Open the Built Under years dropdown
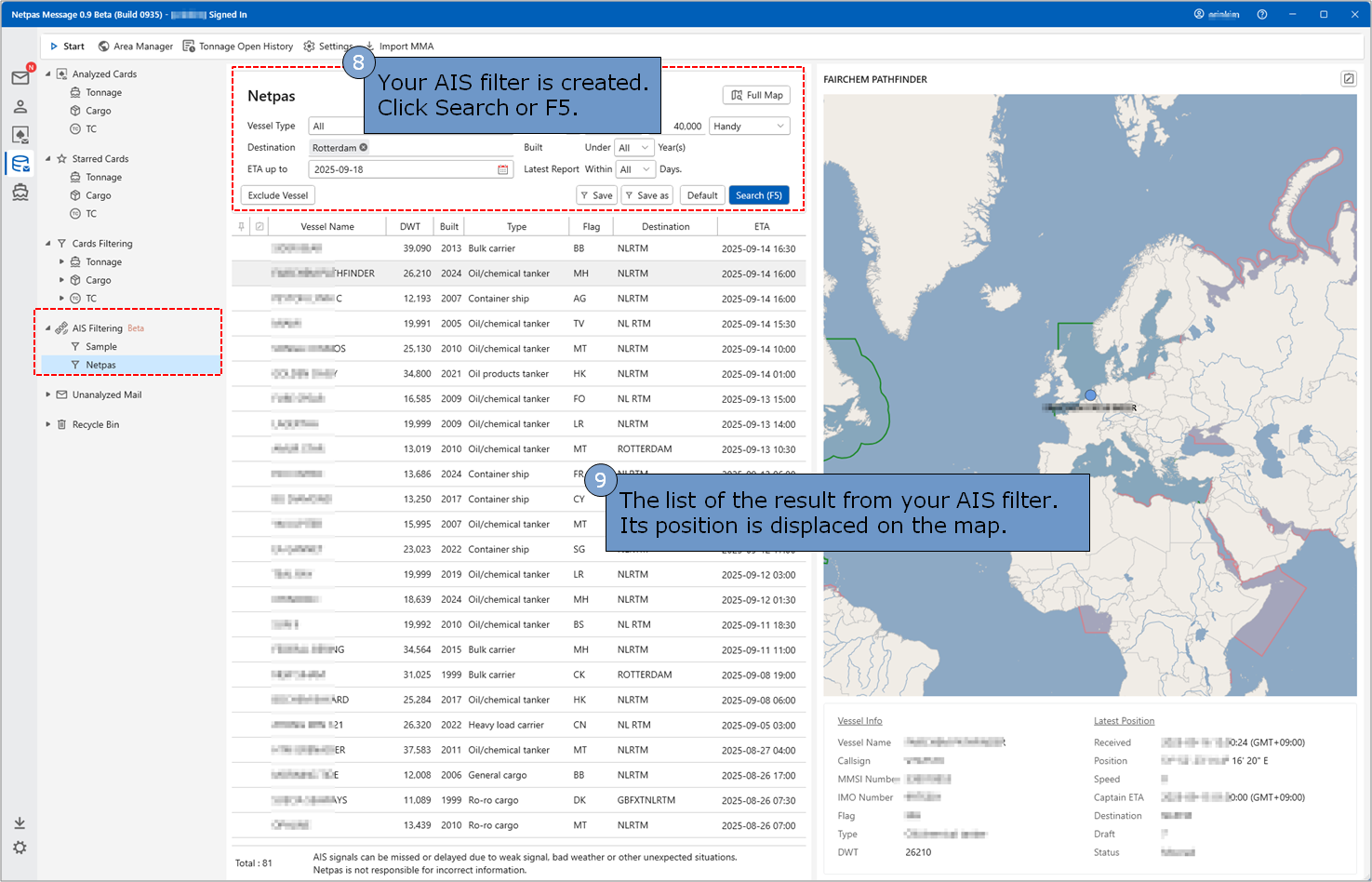The height and width of the screenshot is (882, 1372). coord(634,147)
